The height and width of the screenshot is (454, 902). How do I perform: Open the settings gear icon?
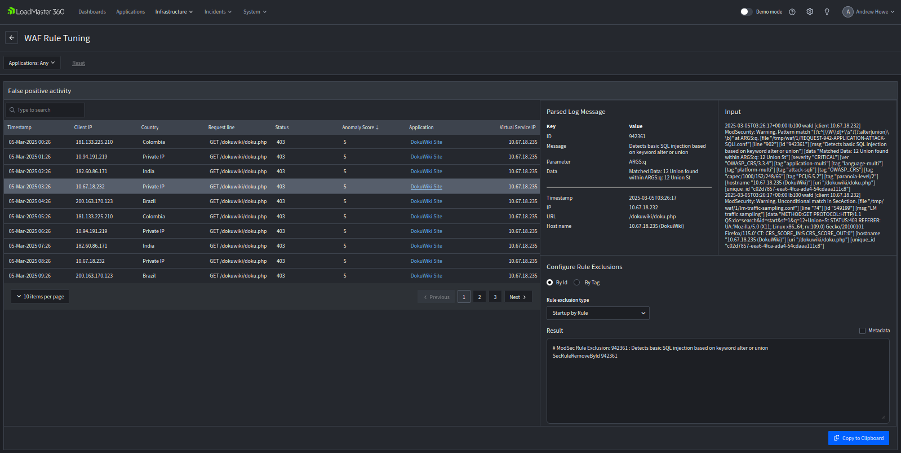click(x=810, y=12)
